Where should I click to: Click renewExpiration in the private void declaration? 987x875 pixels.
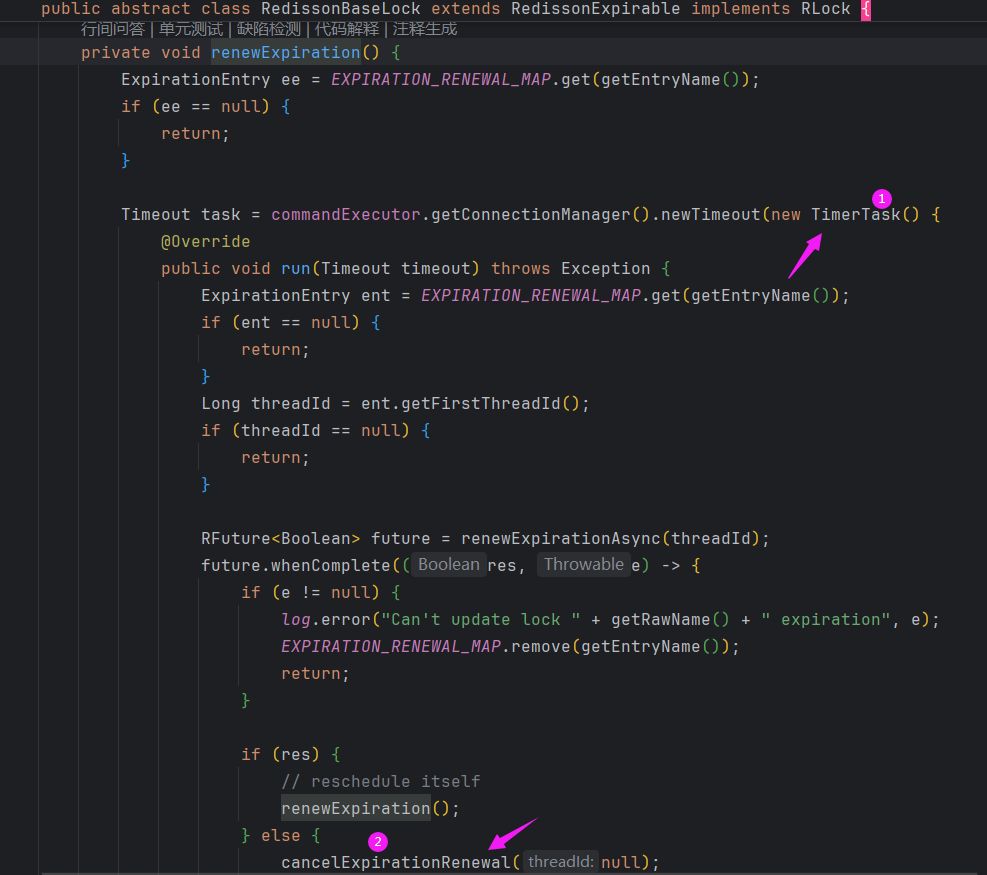coord(286,52)
